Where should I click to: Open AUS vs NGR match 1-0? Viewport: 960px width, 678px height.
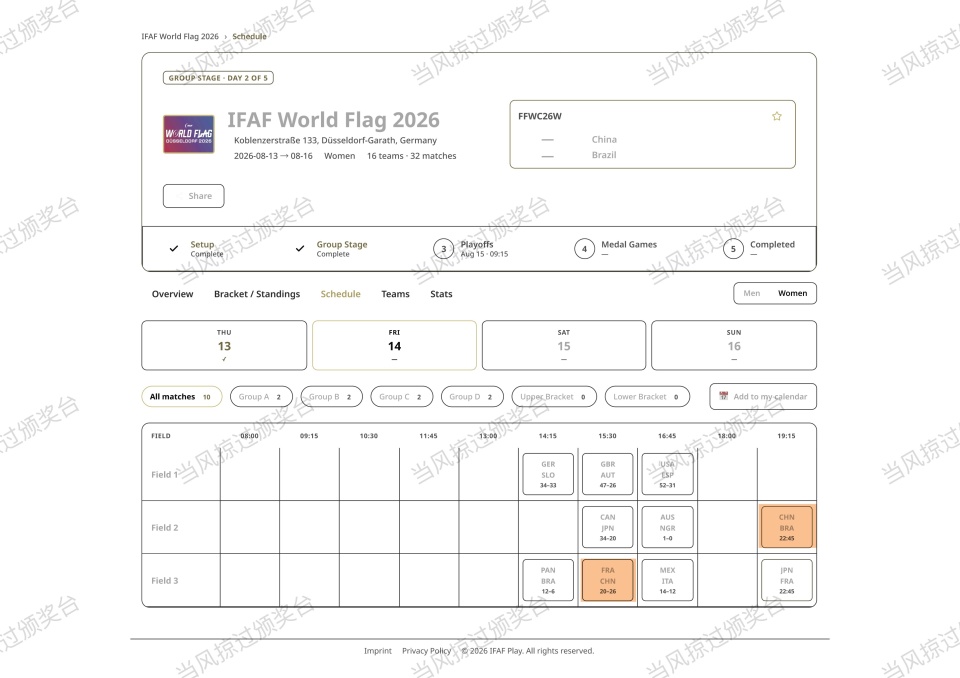[667, 527]
